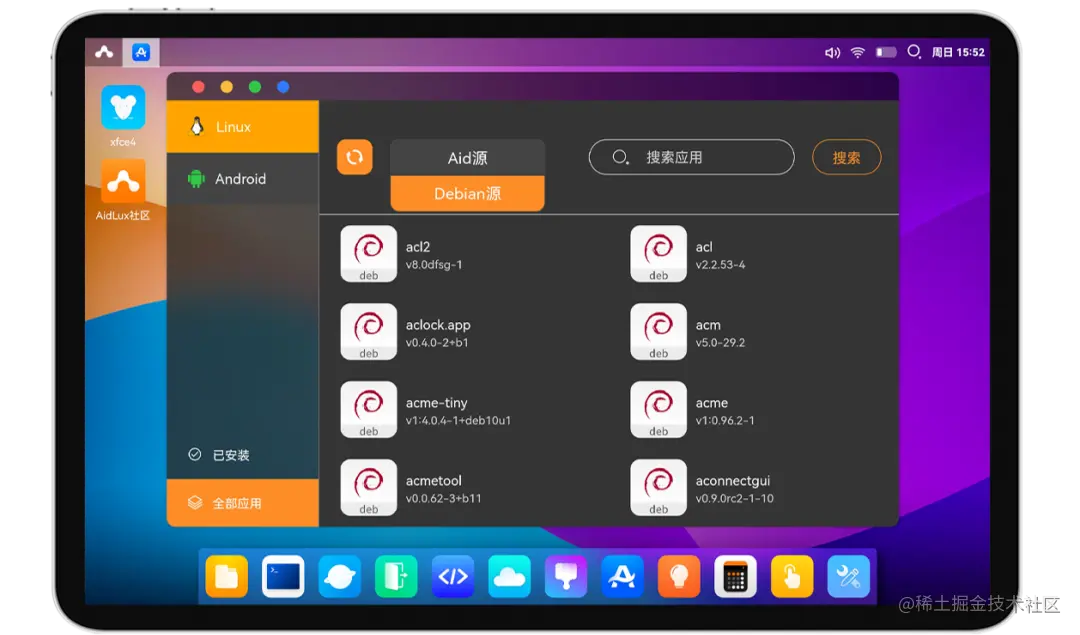Show 全部应用 all apps
The width and height of the screenshot is (1080, 635).
pyautogui.click(x=242, y=503)
